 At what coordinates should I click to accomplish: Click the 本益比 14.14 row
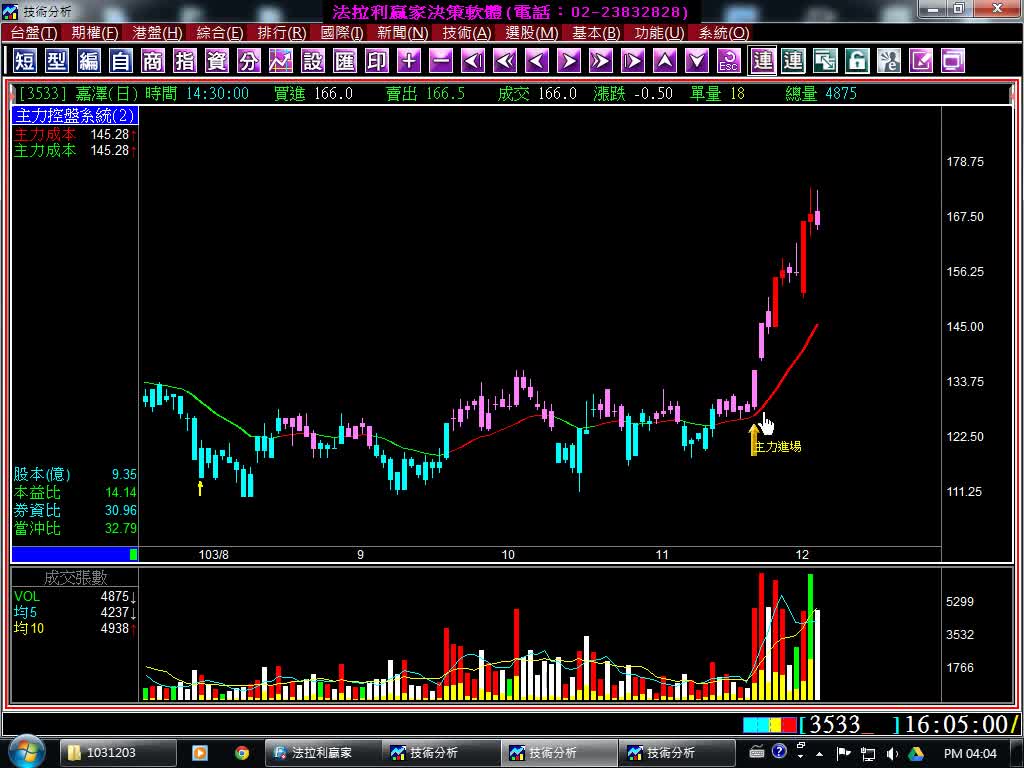(74, 492)
